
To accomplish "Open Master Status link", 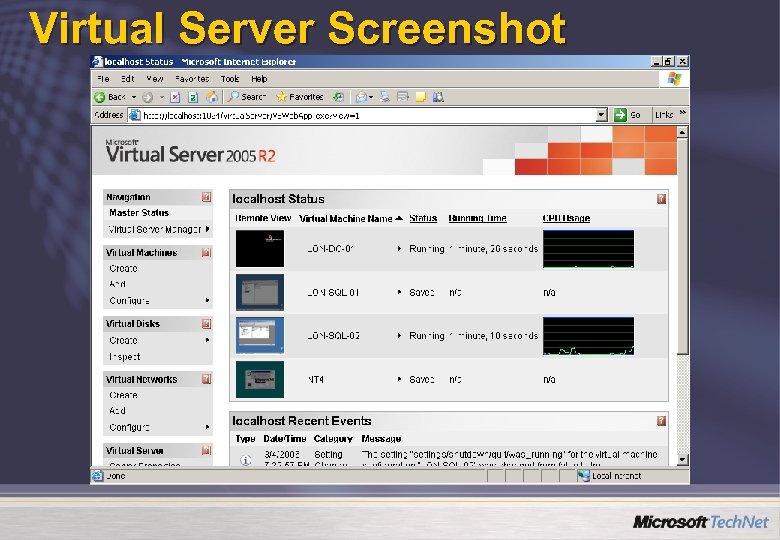I will (139, 213).
